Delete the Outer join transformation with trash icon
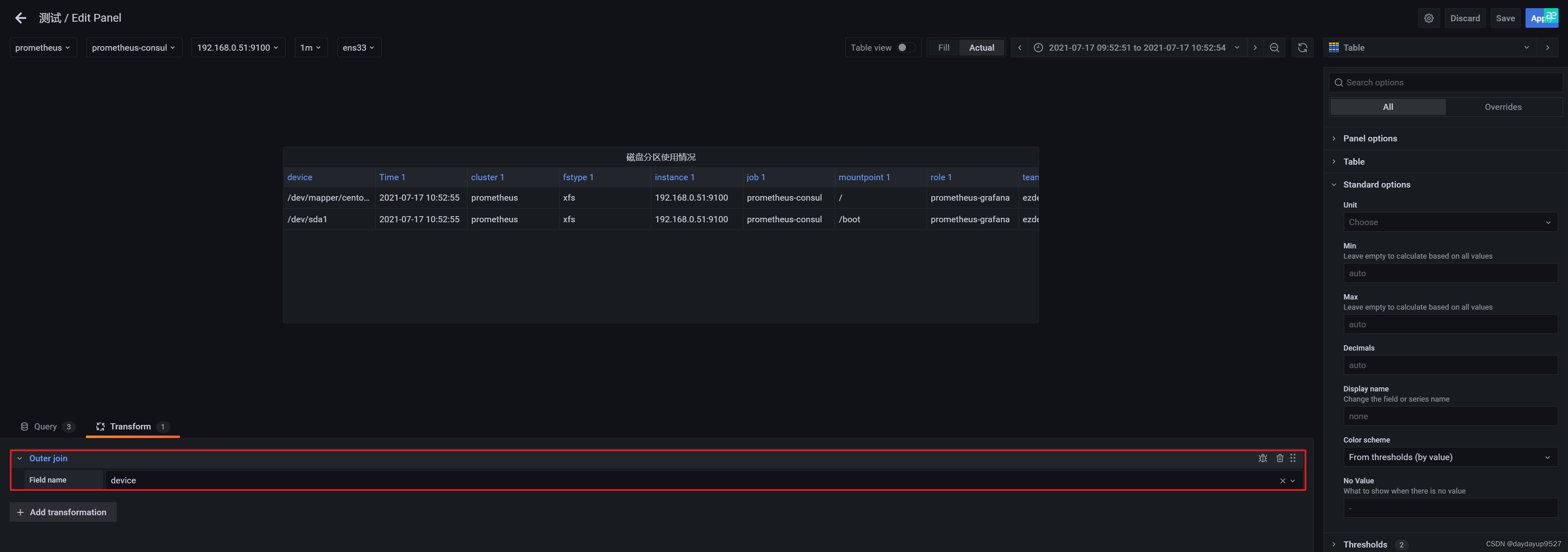1568x552 pixels. pos(1280,458)
